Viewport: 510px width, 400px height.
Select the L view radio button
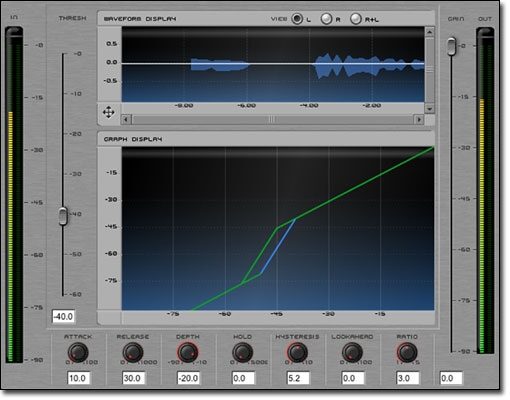pyautogui.click(x=297, y=19)
